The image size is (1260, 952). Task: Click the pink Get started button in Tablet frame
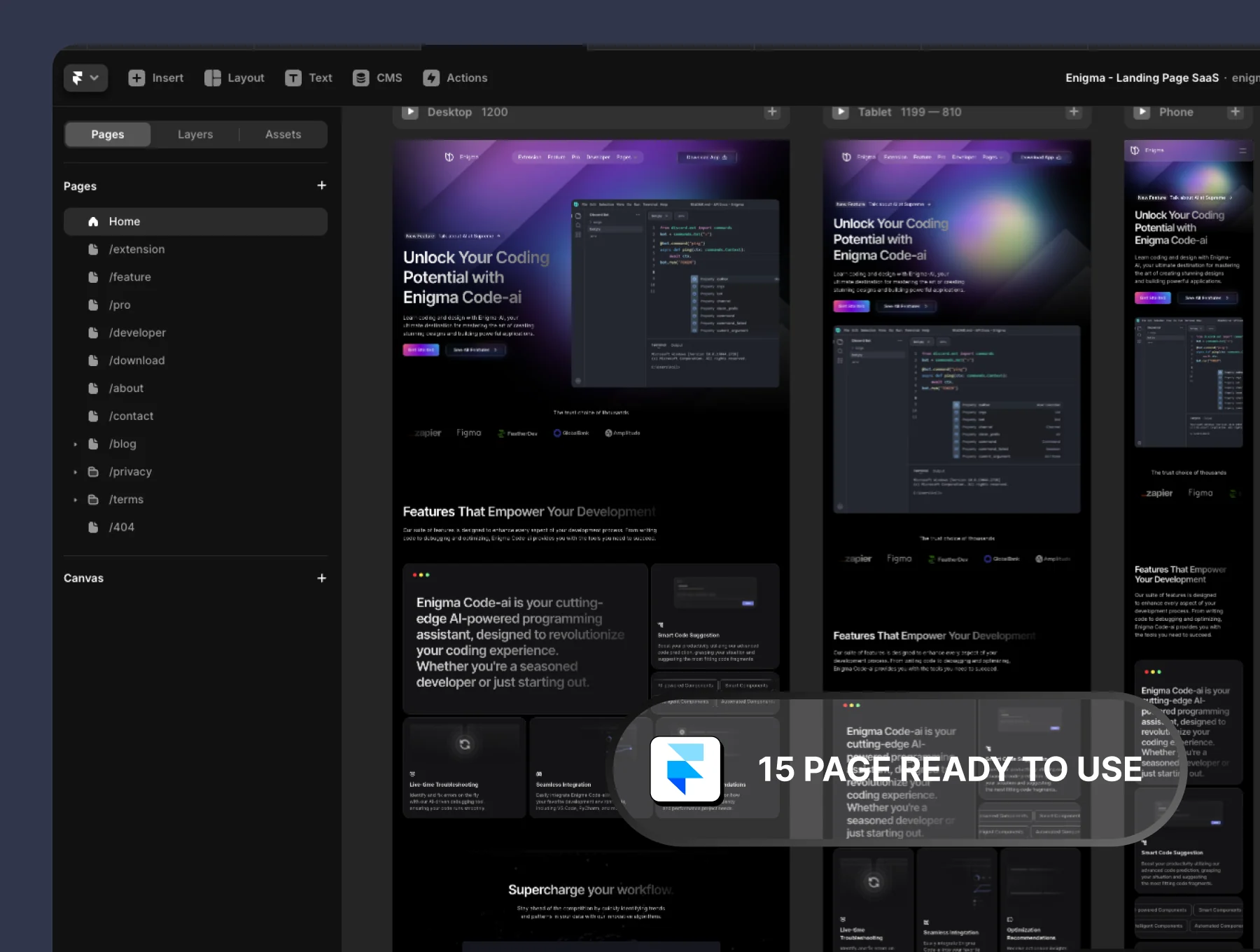pos(851,306)
